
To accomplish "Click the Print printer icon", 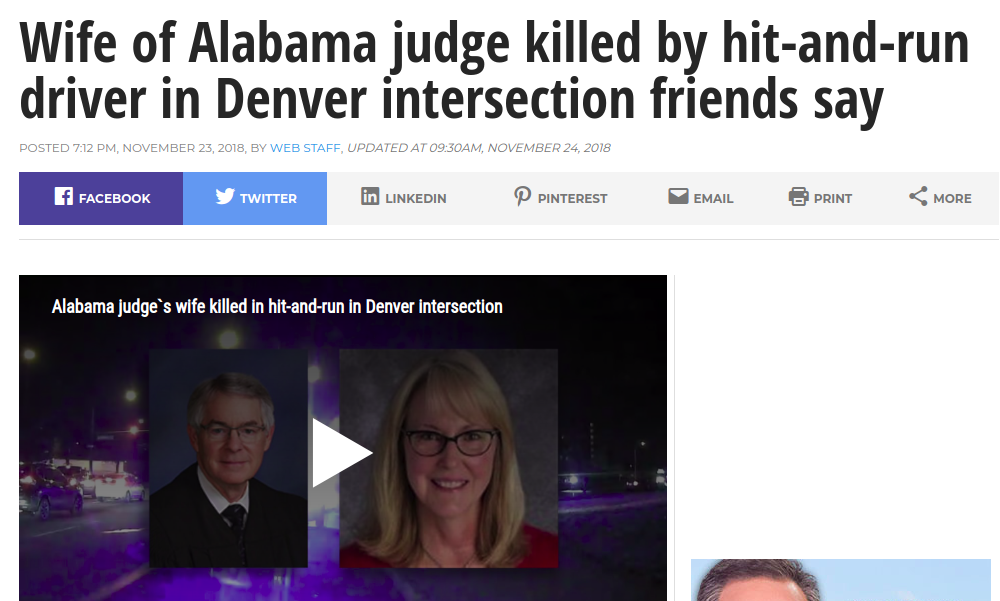I will click(x=798, y=197).
